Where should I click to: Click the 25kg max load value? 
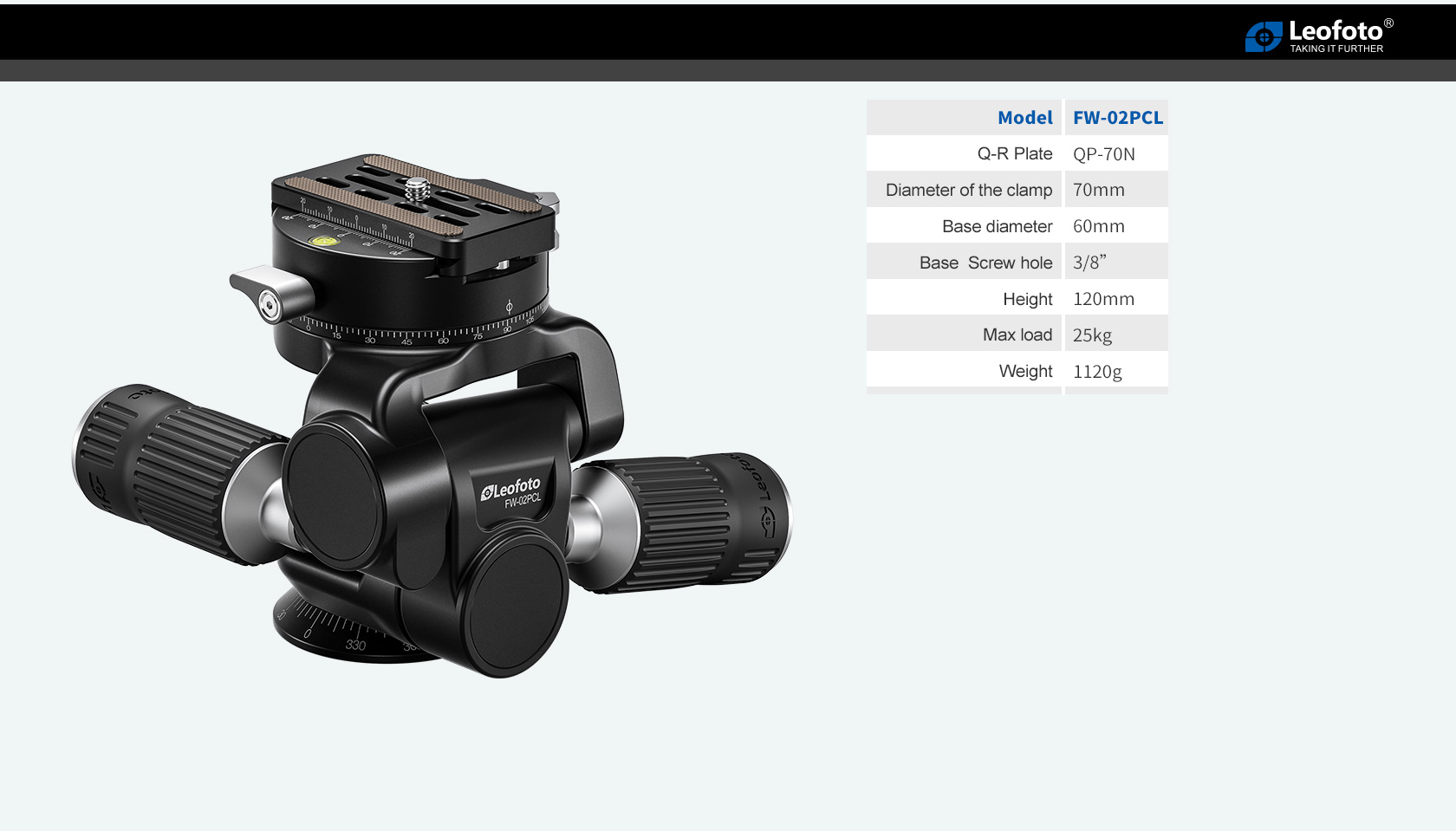[1092, 335]
